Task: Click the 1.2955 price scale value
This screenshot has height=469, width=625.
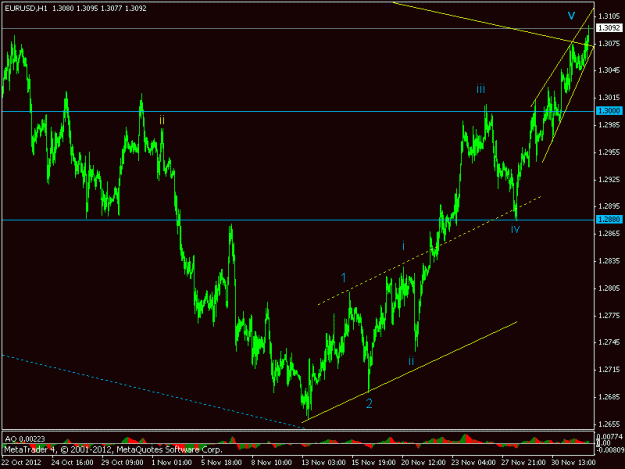Action: pyautogui.click(x=609, y=152)
